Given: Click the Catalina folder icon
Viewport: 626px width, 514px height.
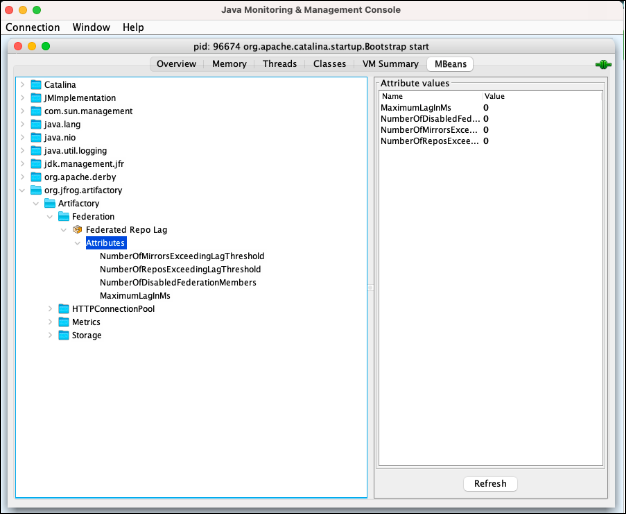Looking at the screenshot, I should (36, 85).
